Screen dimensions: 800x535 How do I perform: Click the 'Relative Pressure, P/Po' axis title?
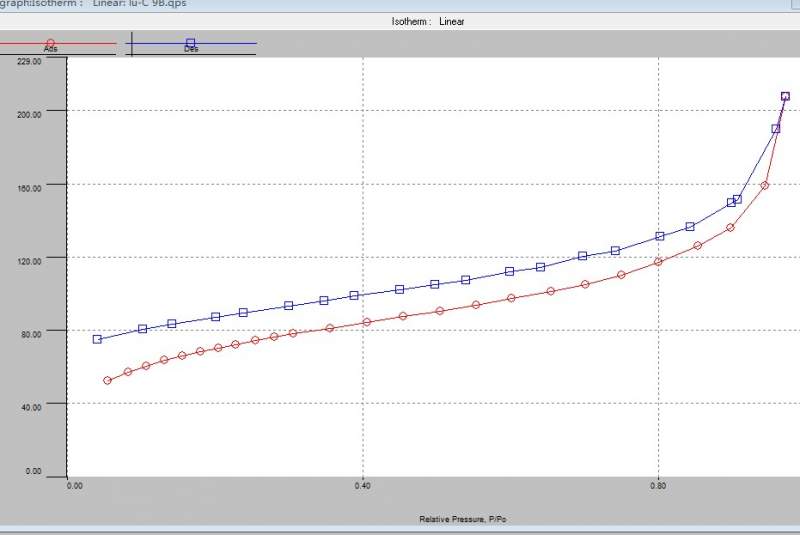[463, 519]
